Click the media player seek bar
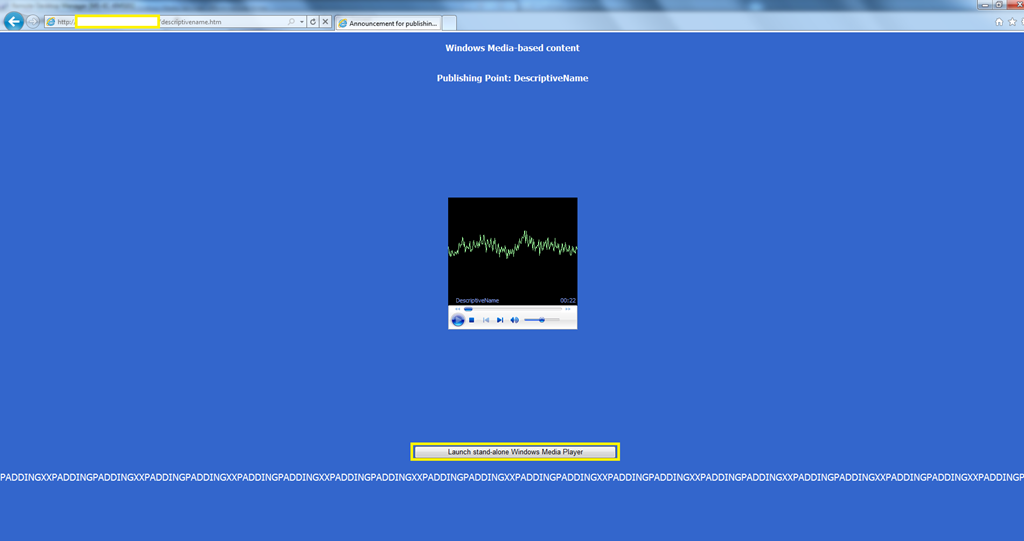Viewport: 1024px width, 541px height. (512, 309)
